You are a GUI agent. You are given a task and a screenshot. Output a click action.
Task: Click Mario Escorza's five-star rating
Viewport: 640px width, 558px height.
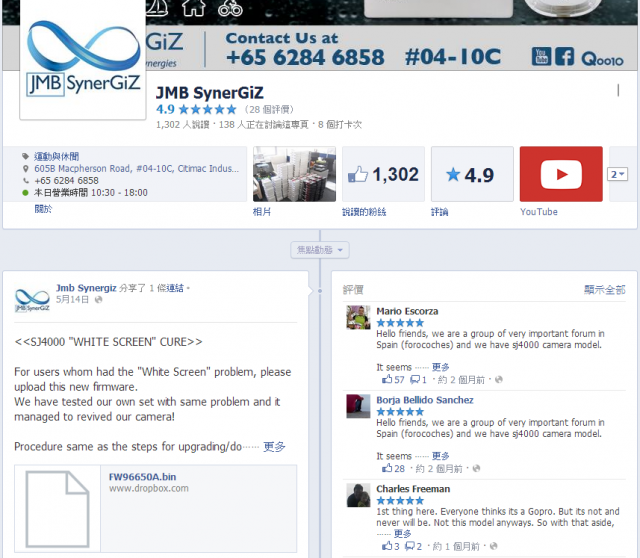click(x=400, y=323)
